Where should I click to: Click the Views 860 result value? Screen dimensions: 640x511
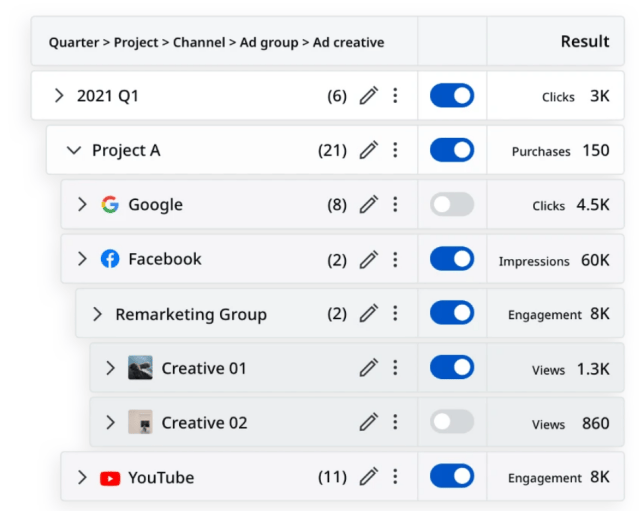571,424
